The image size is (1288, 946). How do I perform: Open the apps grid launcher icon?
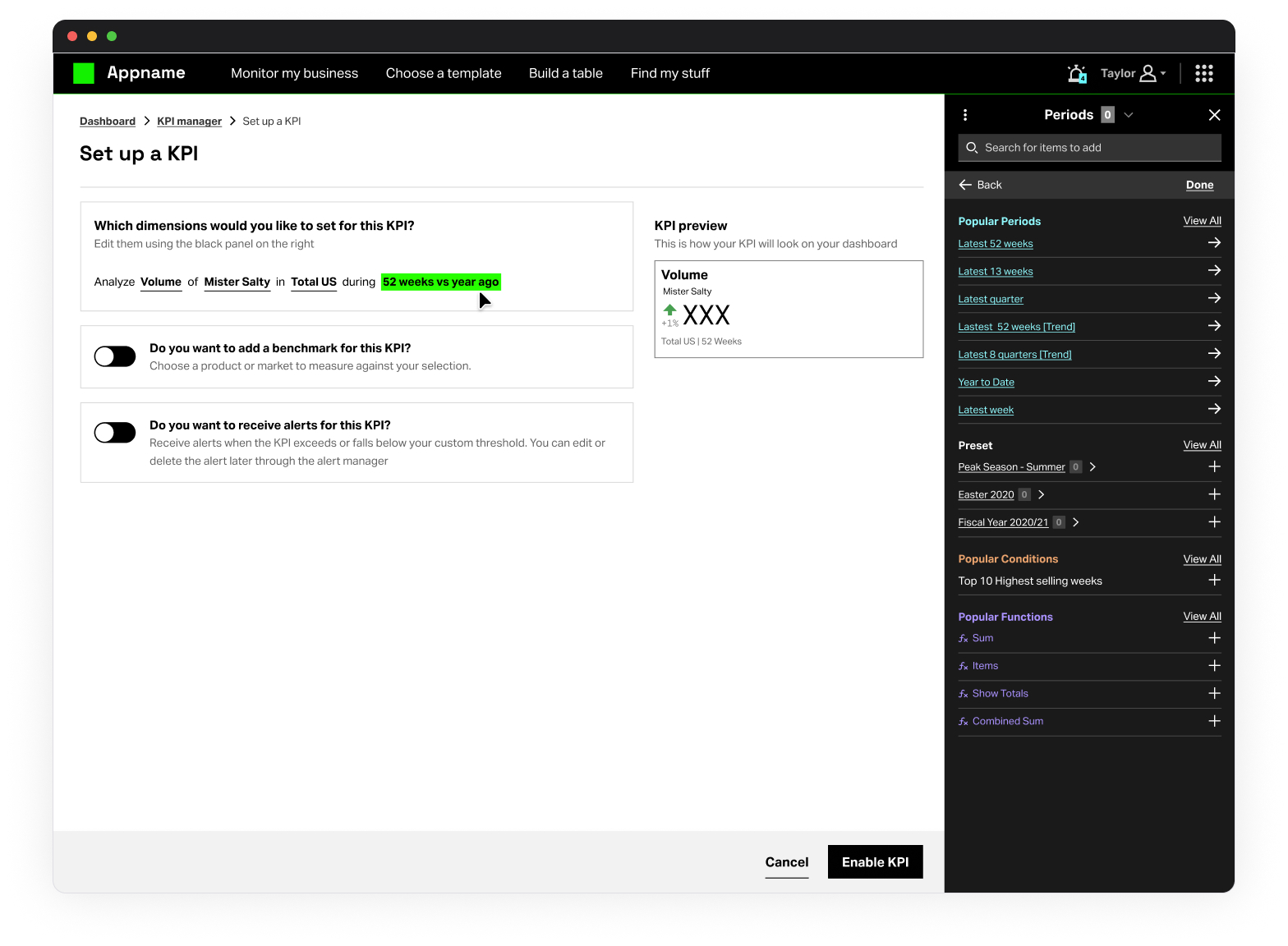[x=1203, y=74]
